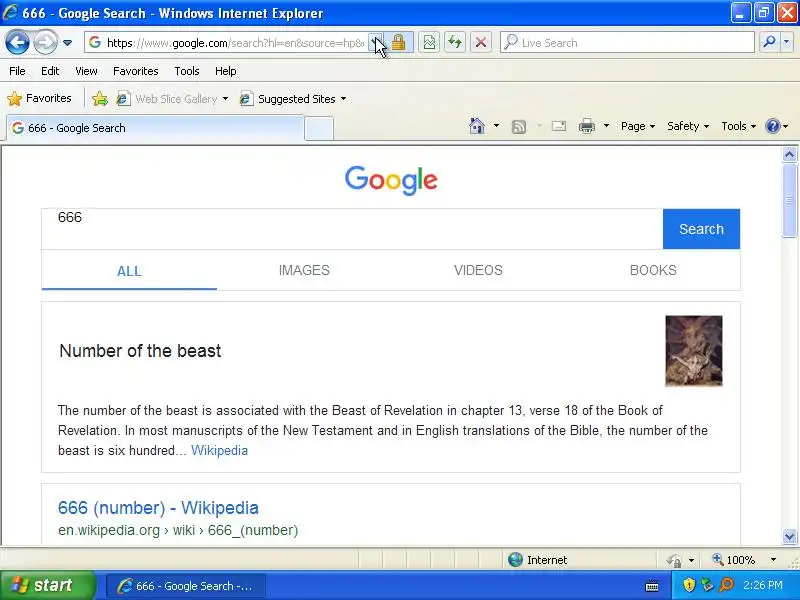The image size is (800, 600).
Task: Click the blue Help question mark icon
Action: [x=773, y=126]
